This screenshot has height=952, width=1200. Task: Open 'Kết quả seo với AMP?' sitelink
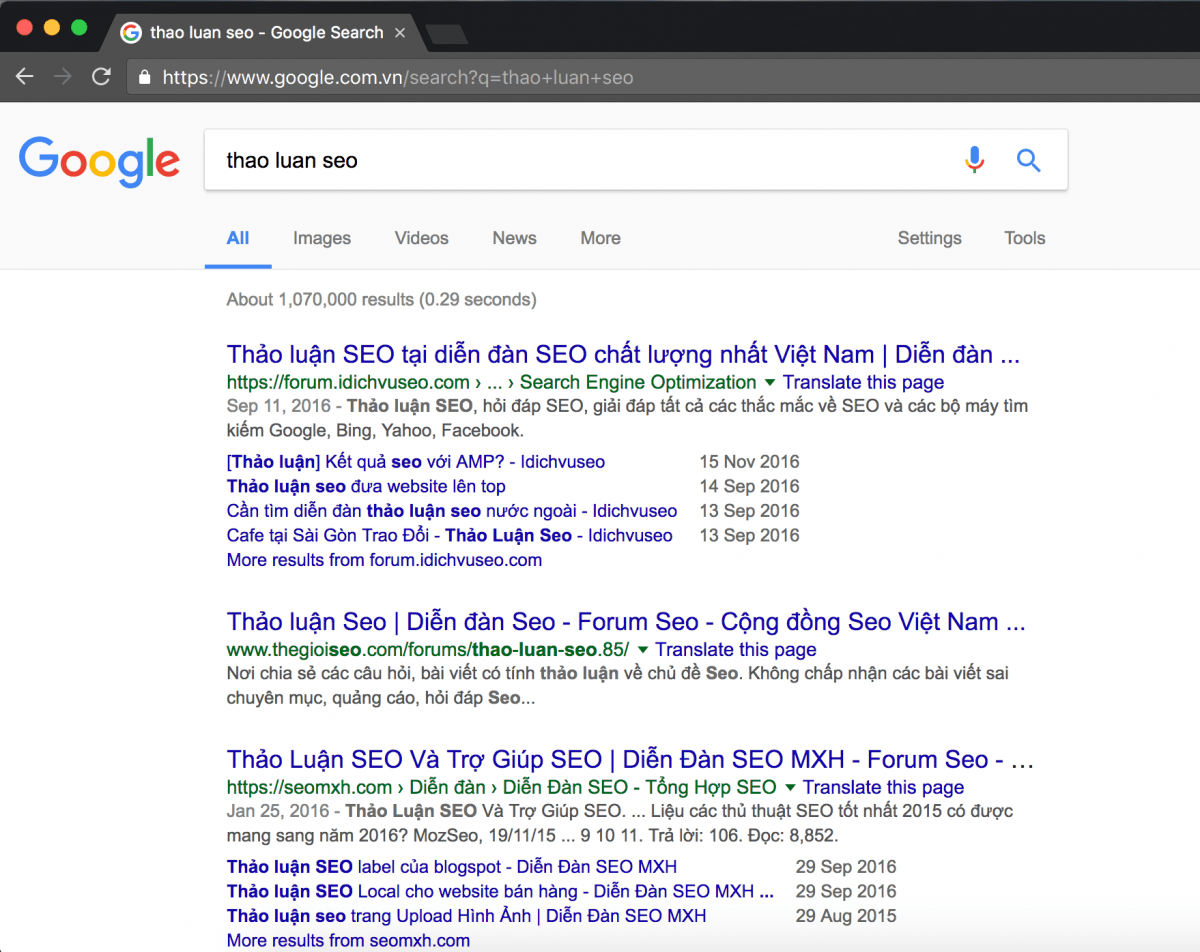[416, 462]
